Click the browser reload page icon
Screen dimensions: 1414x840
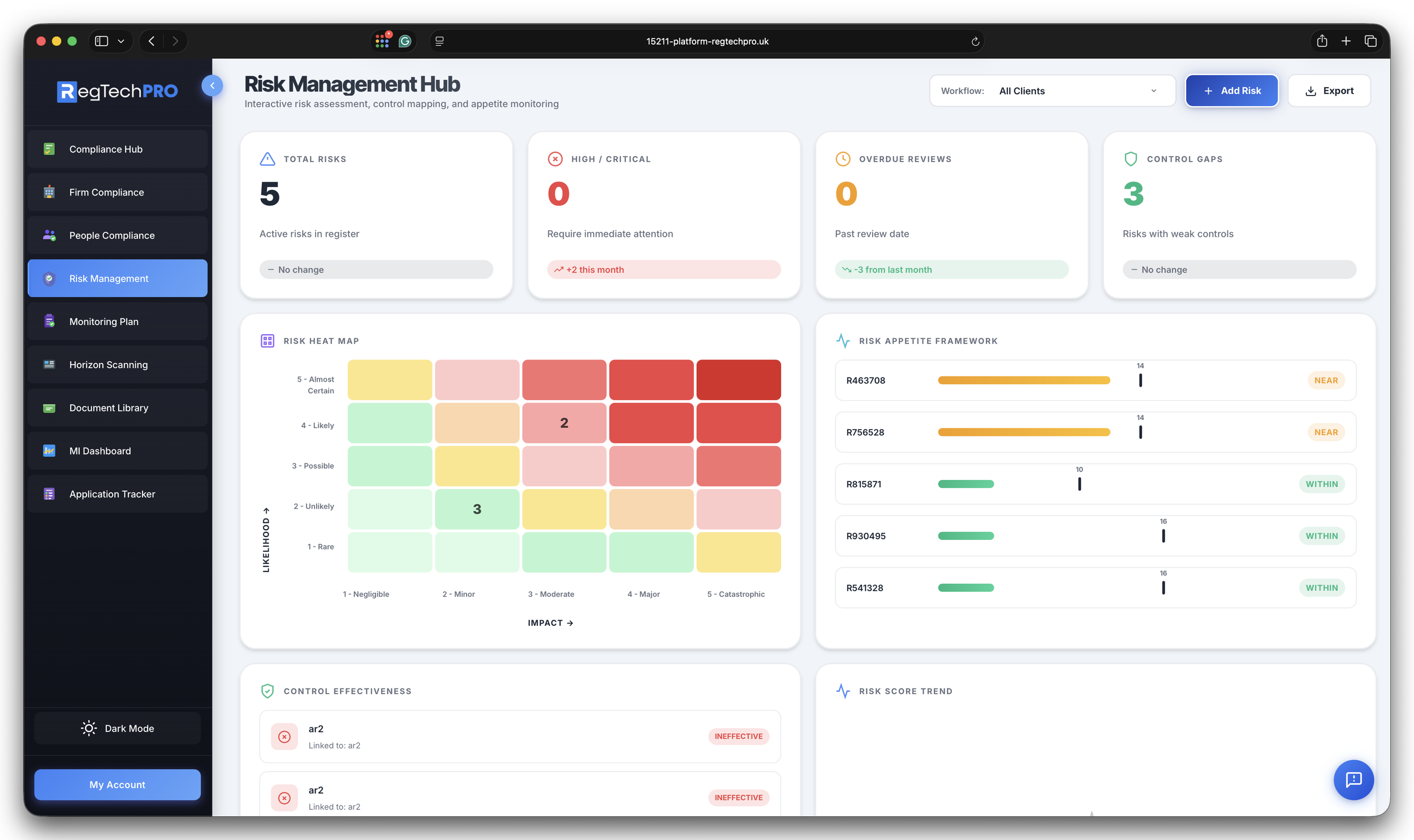[975, 41]
